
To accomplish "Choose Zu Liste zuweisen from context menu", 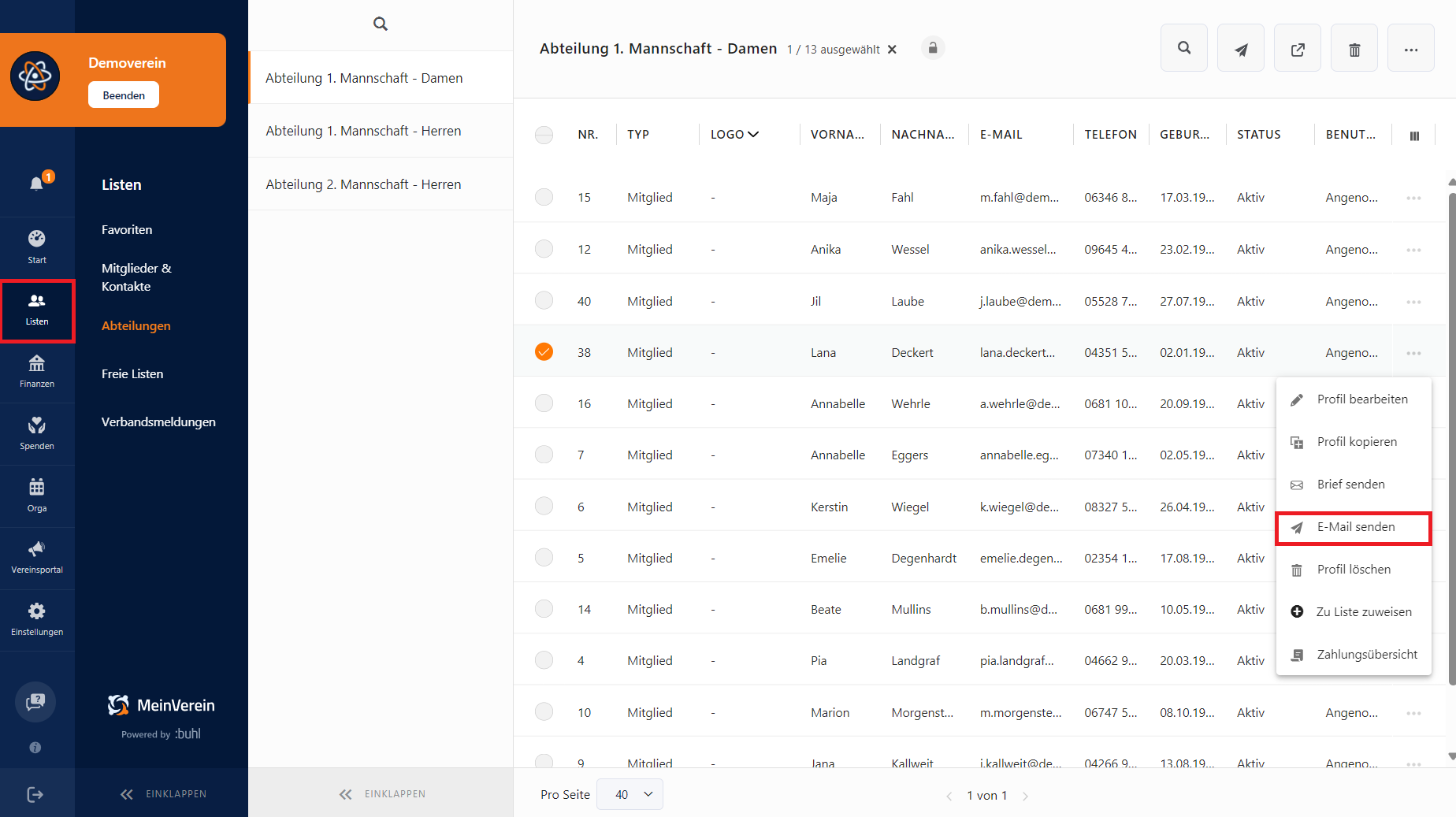I will coord(1354,612).
